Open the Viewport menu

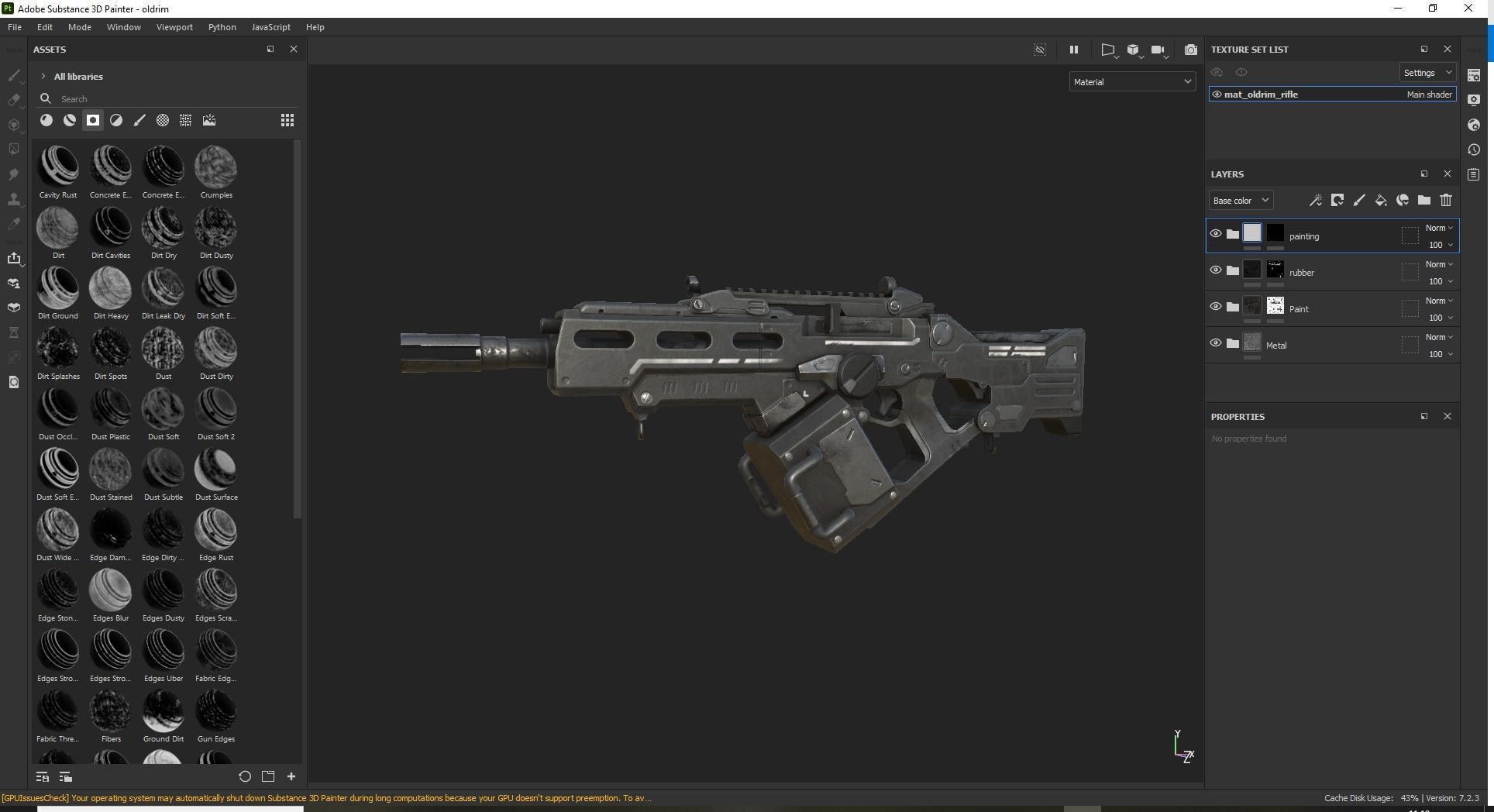point(174,27)
